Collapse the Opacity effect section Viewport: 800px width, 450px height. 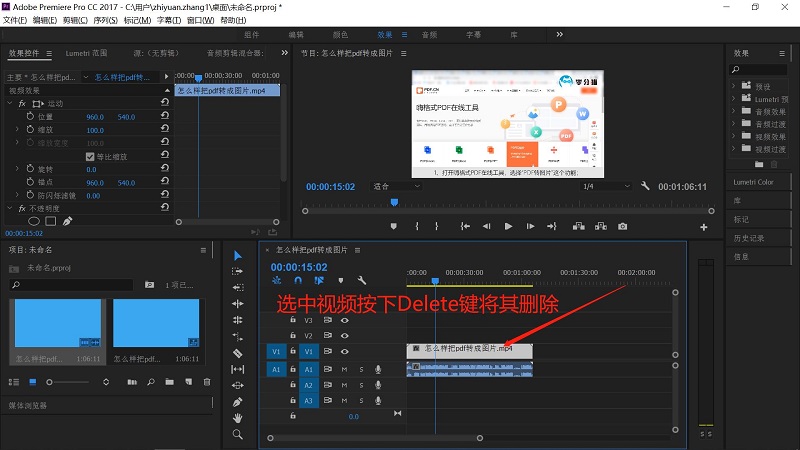point(9,208)
